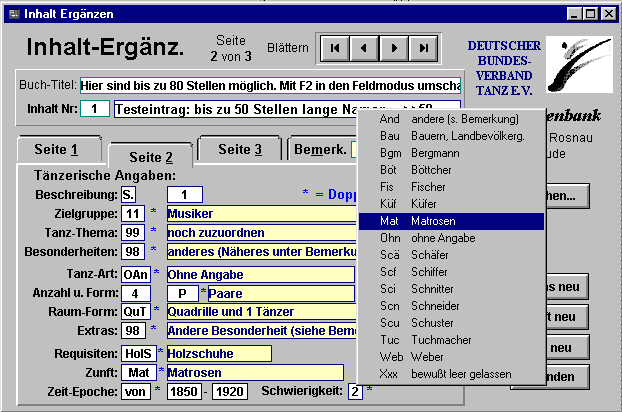Choose 'Fis Fischer' from the list
622x412 pixels.
[x=451, y=187]
